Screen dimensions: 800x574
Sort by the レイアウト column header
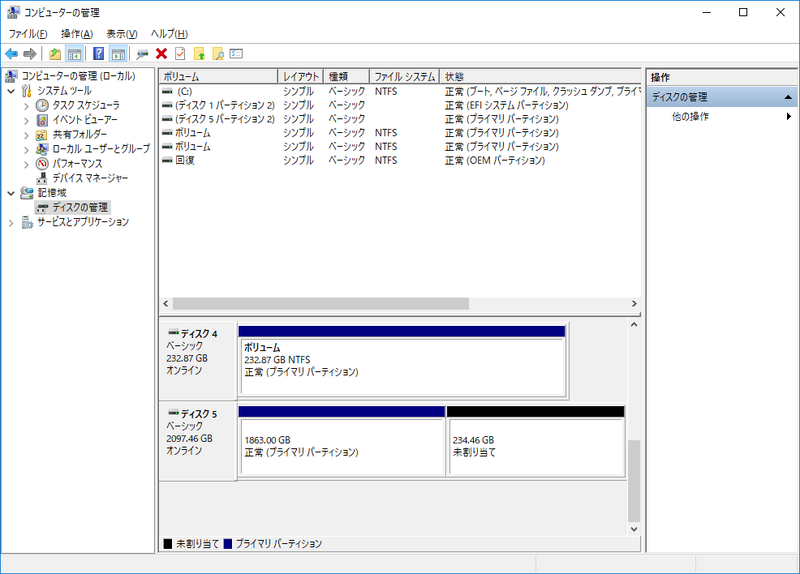coord(301,77)
